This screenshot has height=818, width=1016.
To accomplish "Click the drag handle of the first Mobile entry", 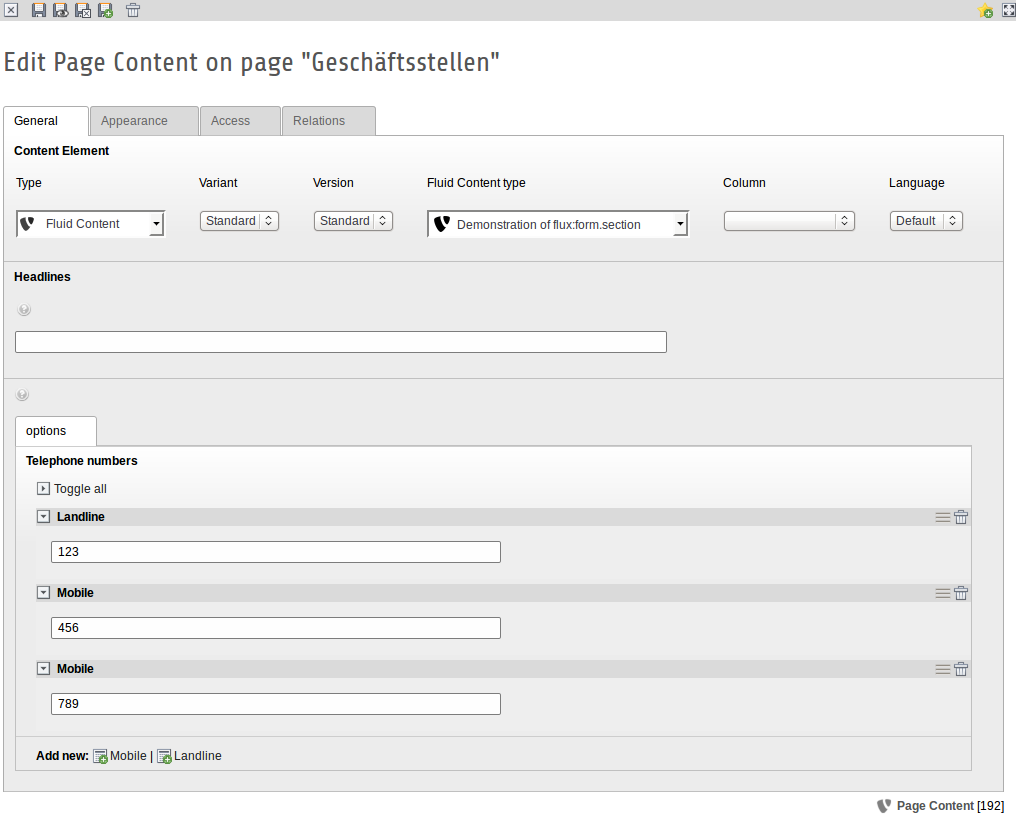I will click(x=942, y=593).
